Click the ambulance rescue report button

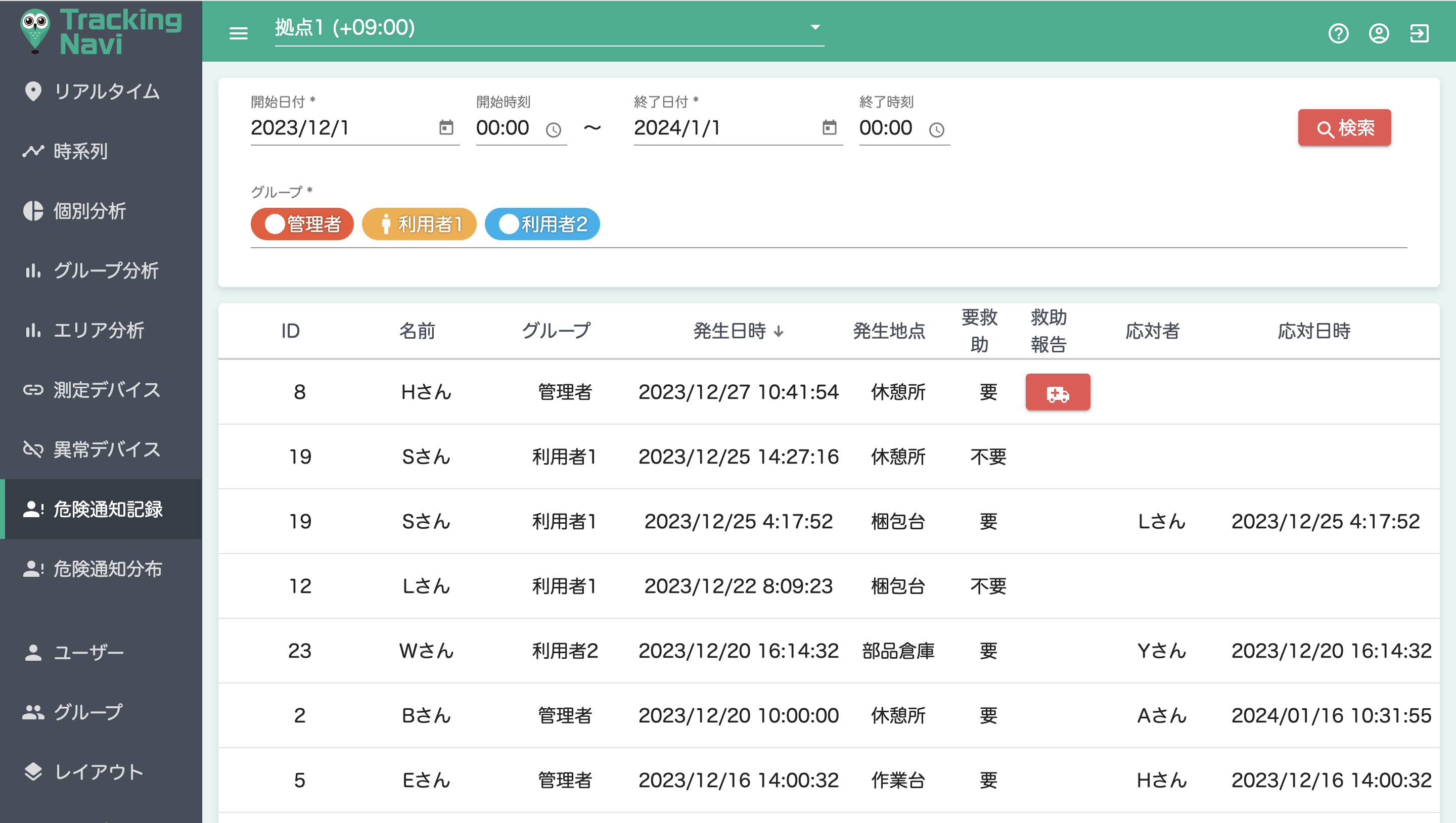1058,392
